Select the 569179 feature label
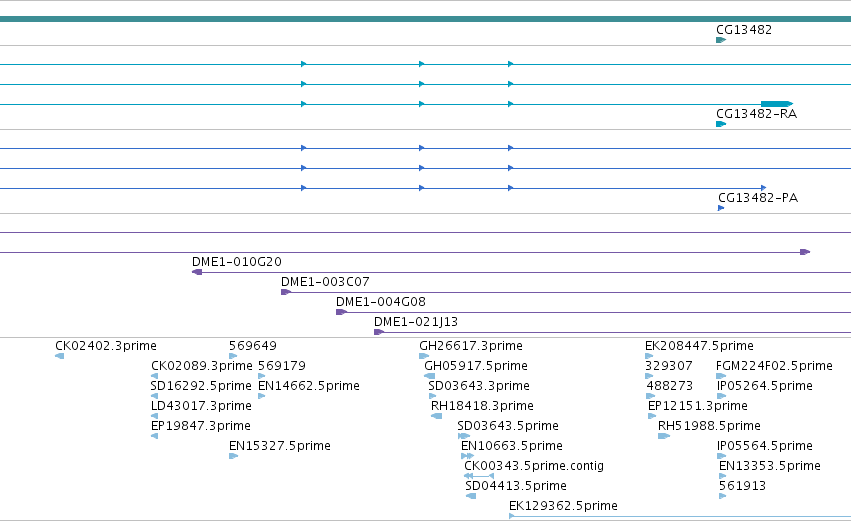 pyautogui.click(x=282, y=366)
